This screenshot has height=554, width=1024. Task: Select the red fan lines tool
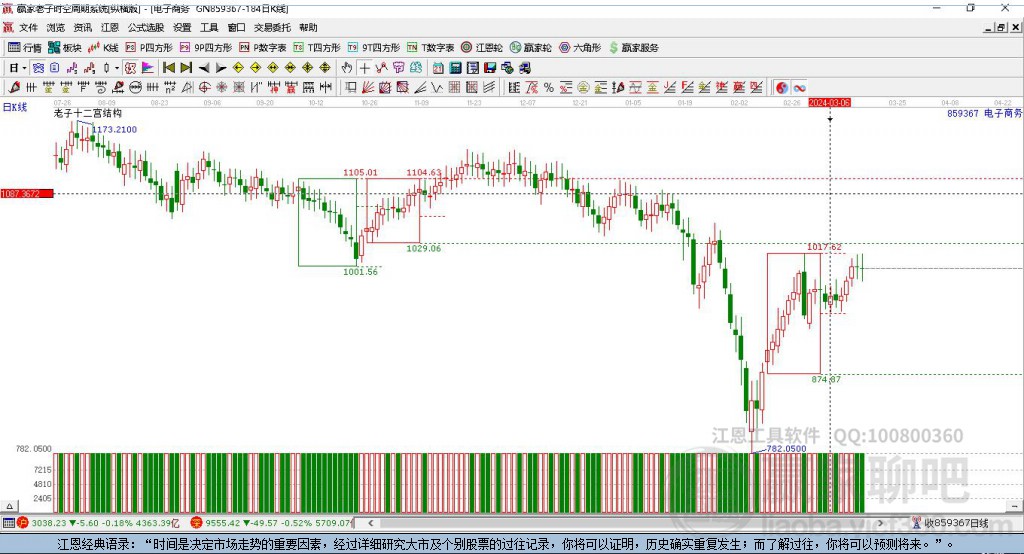[368, 88]
